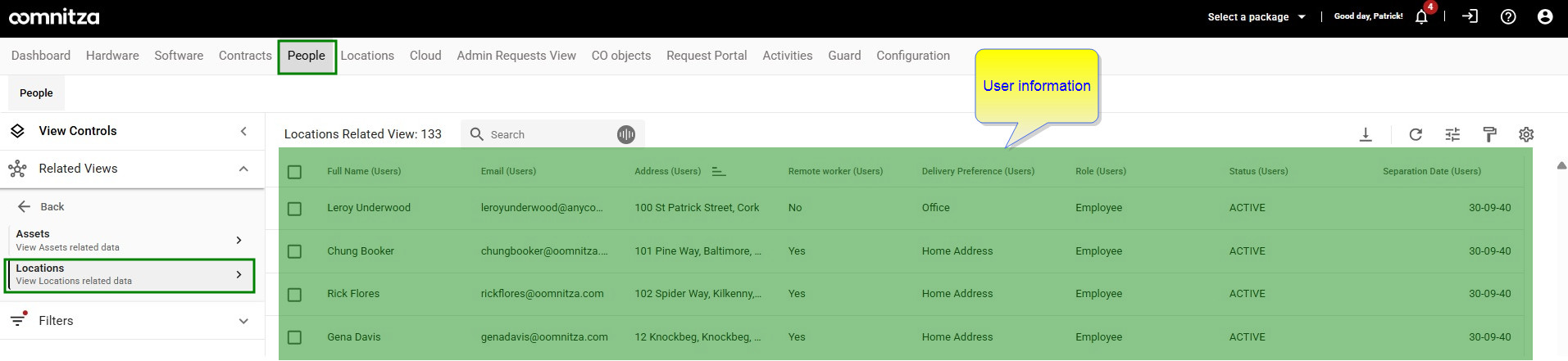Open the CO objects tab
This screenshot has width=1568, height=361.
(x=621, y=56)
